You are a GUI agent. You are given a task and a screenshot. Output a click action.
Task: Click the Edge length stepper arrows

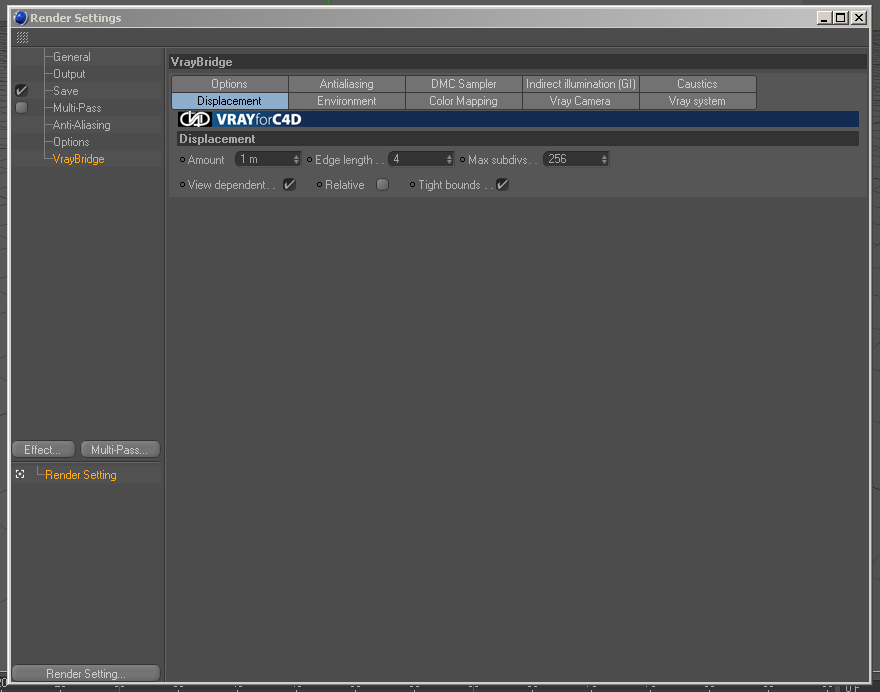tap(449, 159)
